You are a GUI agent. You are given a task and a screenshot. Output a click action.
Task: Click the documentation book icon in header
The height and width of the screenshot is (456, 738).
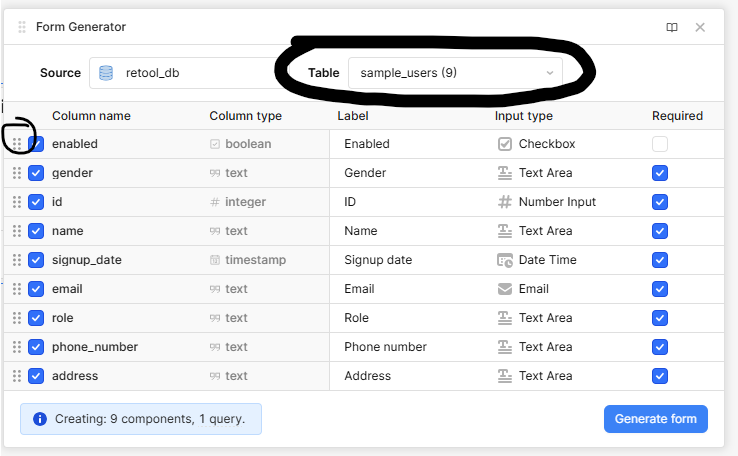click(x=672, y=27)
